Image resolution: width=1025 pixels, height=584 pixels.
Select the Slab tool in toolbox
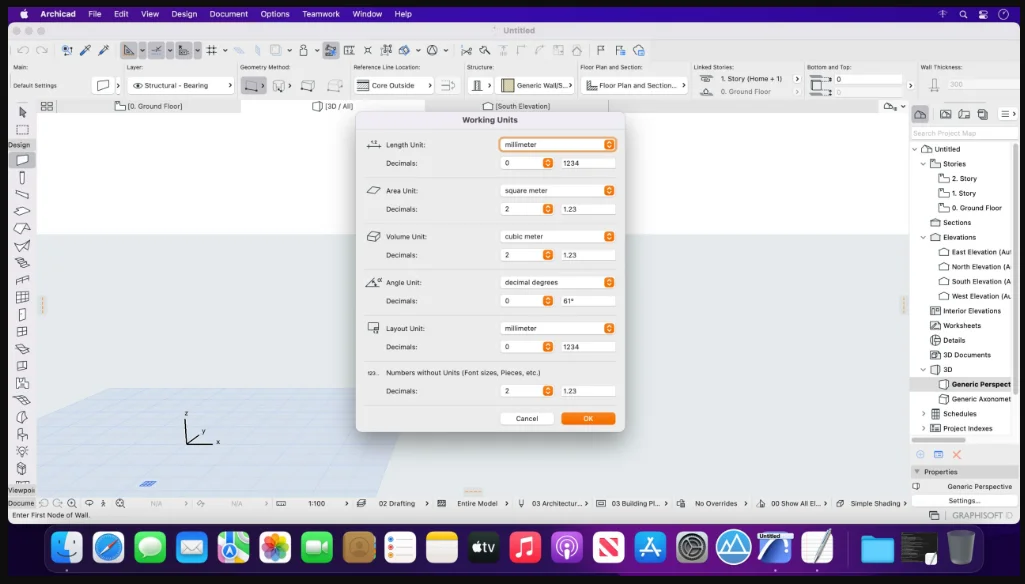pyautogui.click(x=22, y=211)
